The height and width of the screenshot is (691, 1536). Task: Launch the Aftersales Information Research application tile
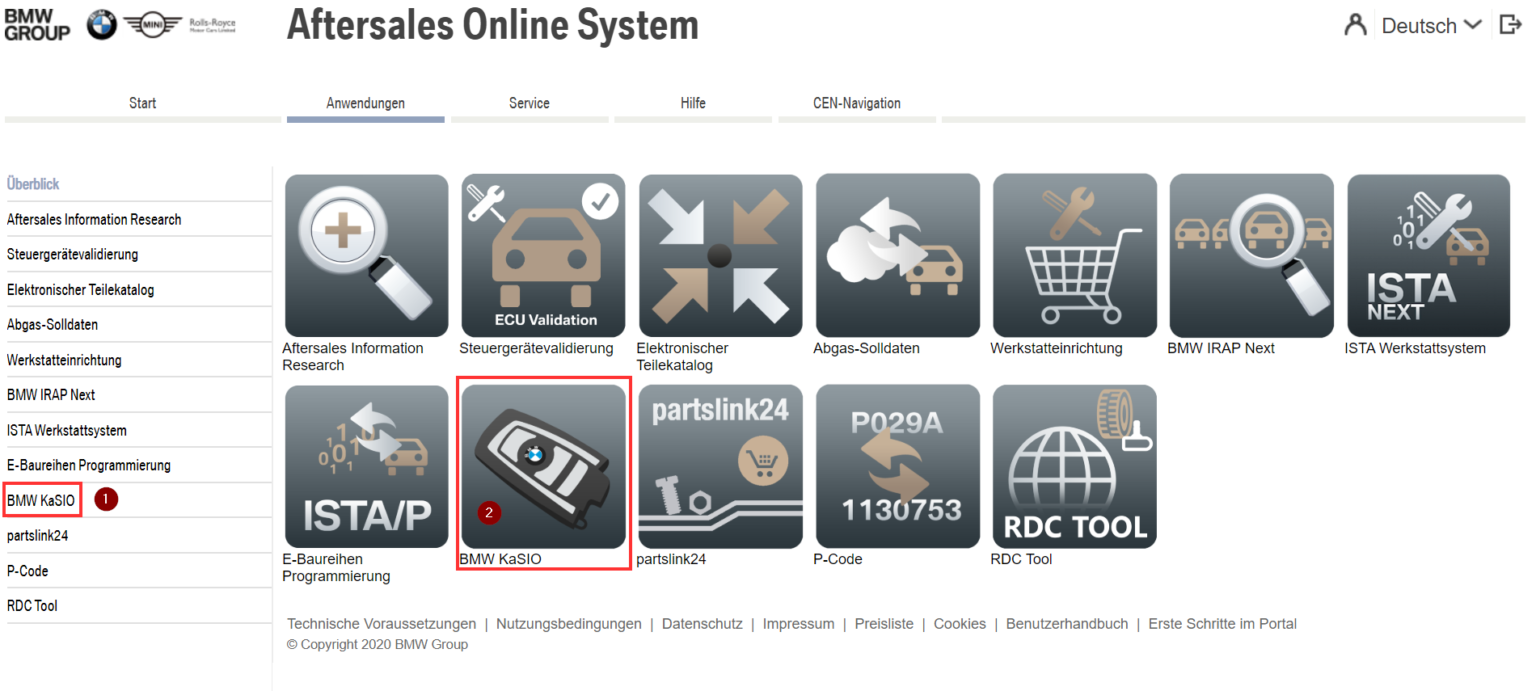click(366, 255)
